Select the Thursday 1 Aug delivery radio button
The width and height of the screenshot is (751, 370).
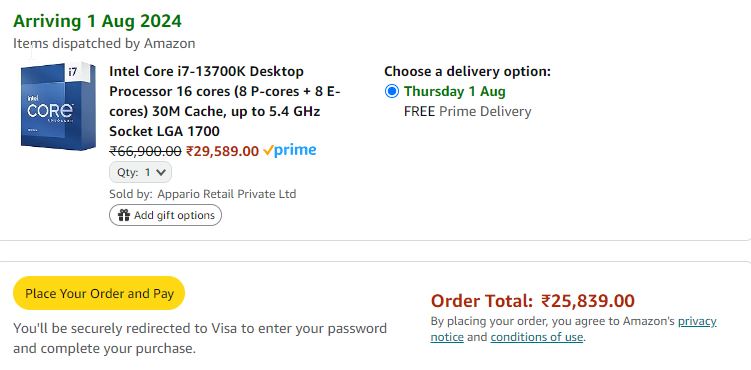(x=391, y=91)
